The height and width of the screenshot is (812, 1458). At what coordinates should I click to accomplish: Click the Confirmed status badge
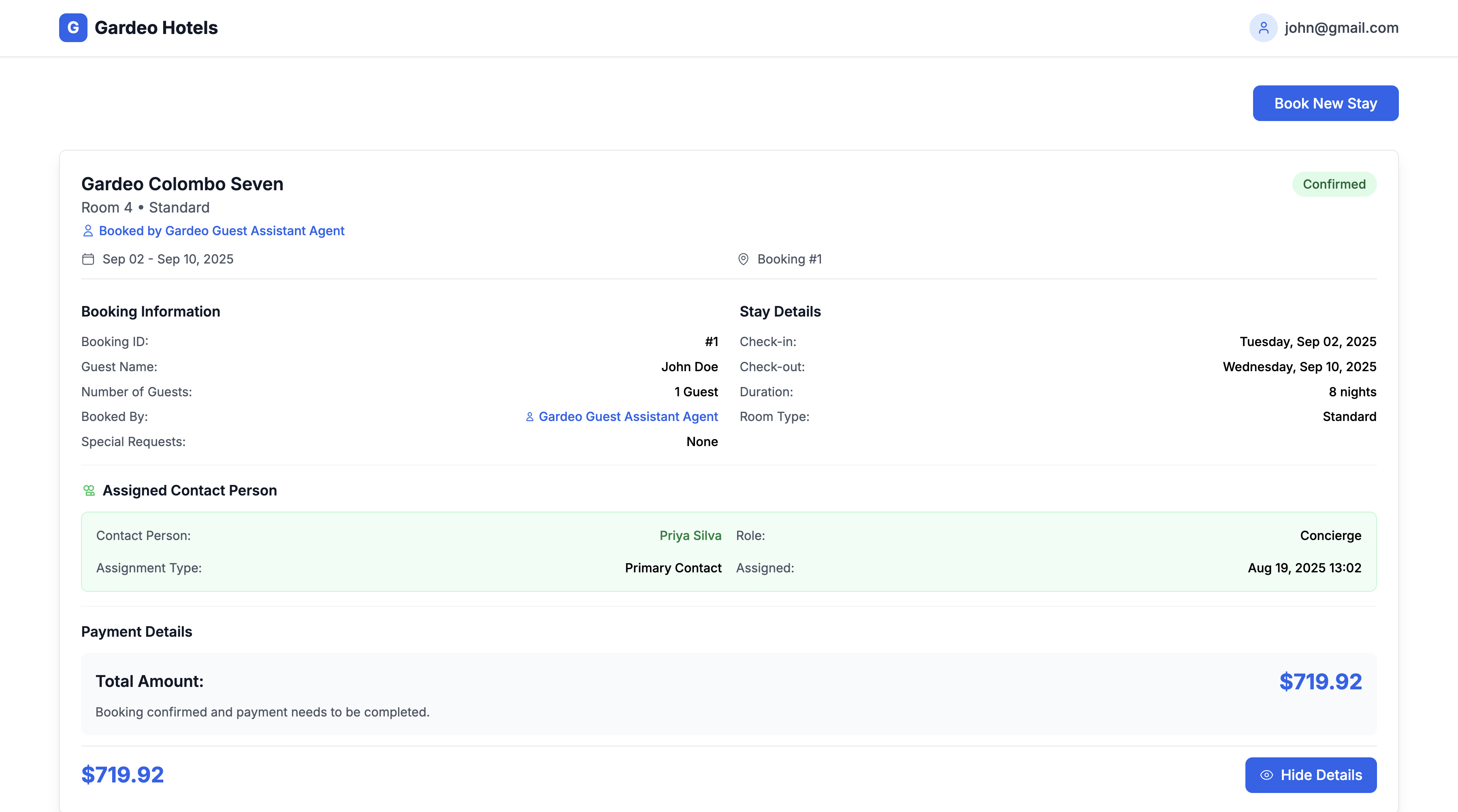point(1334,184)
